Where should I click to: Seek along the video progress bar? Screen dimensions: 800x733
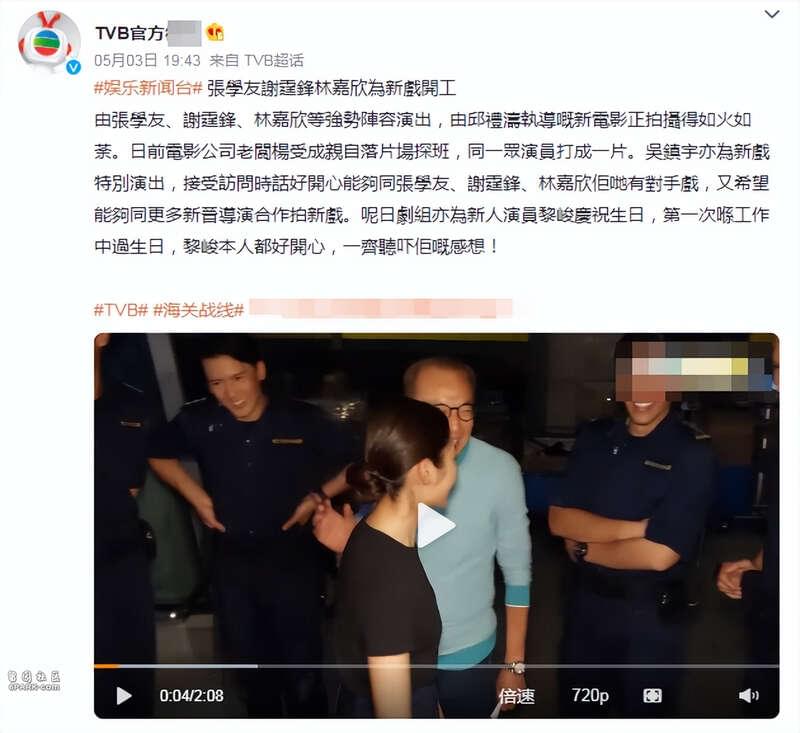436,666
